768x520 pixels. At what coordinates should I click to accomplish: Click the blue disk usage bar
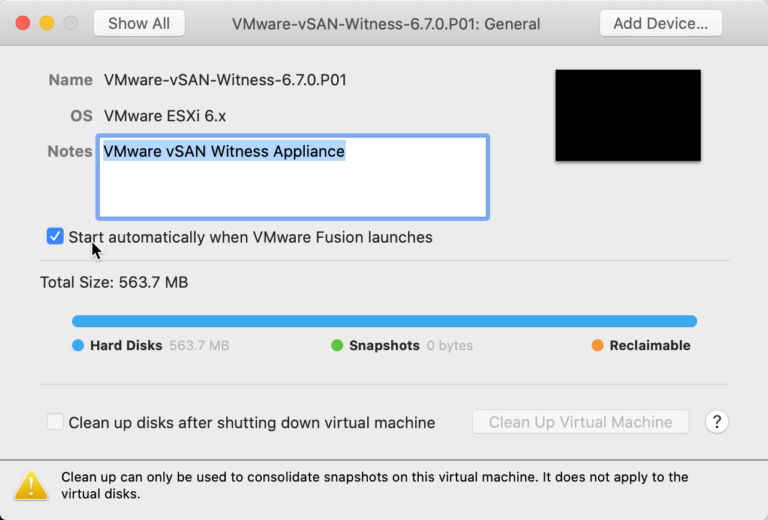[384, 321]
